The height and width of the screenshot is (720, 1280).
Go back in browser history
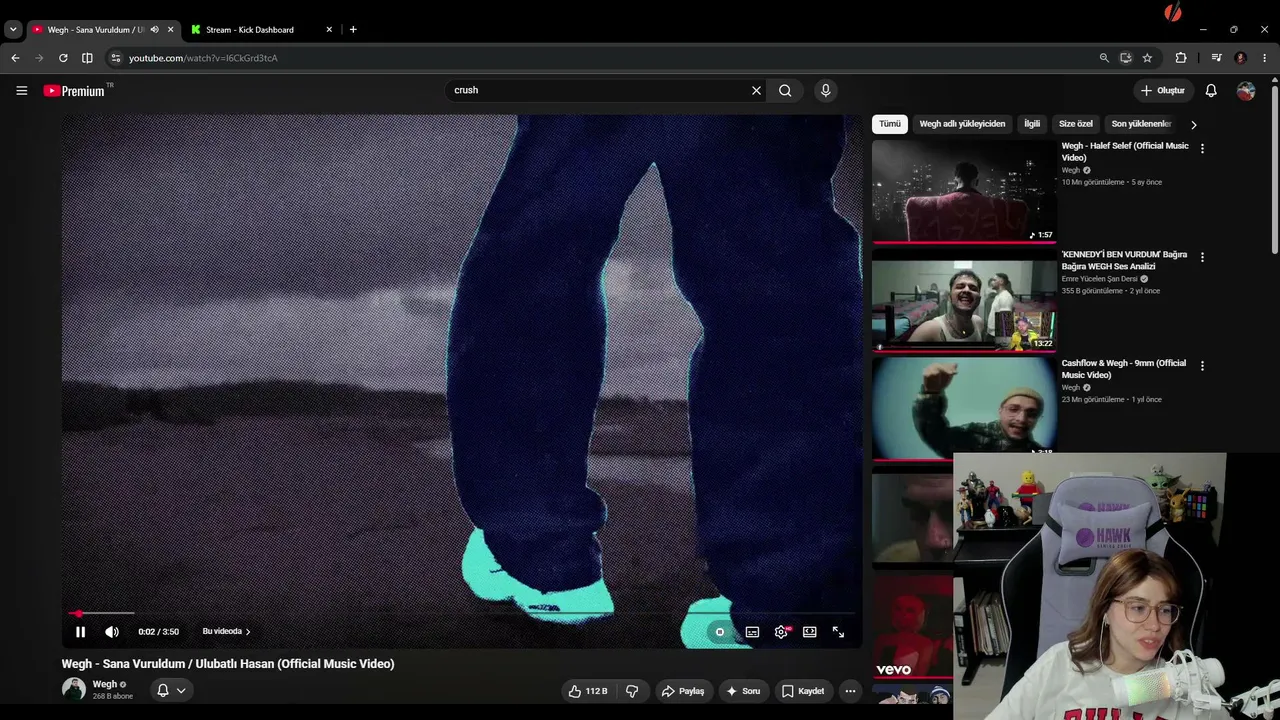[x=15, y=58]
